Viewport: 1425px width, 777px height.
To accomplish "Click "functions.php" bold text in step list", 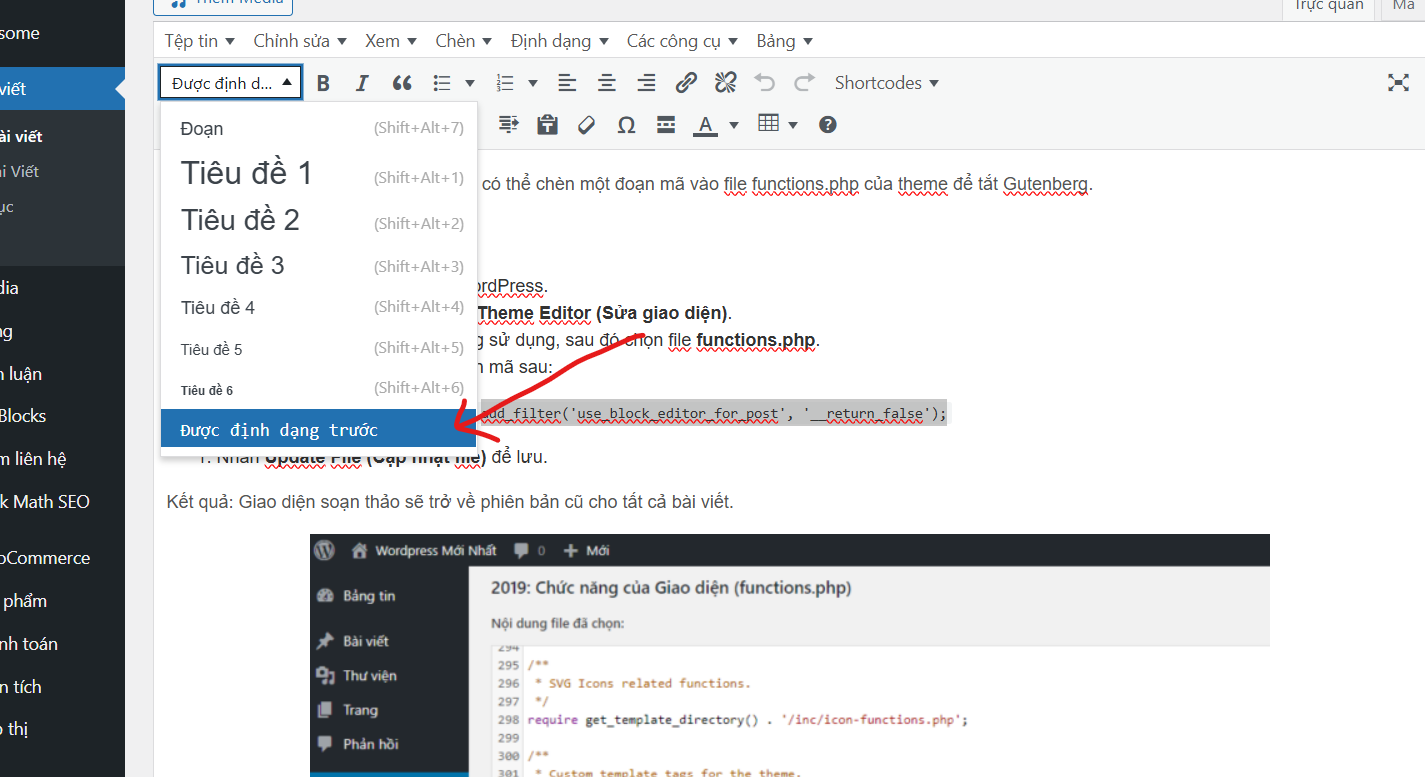I will click(756, 340).
